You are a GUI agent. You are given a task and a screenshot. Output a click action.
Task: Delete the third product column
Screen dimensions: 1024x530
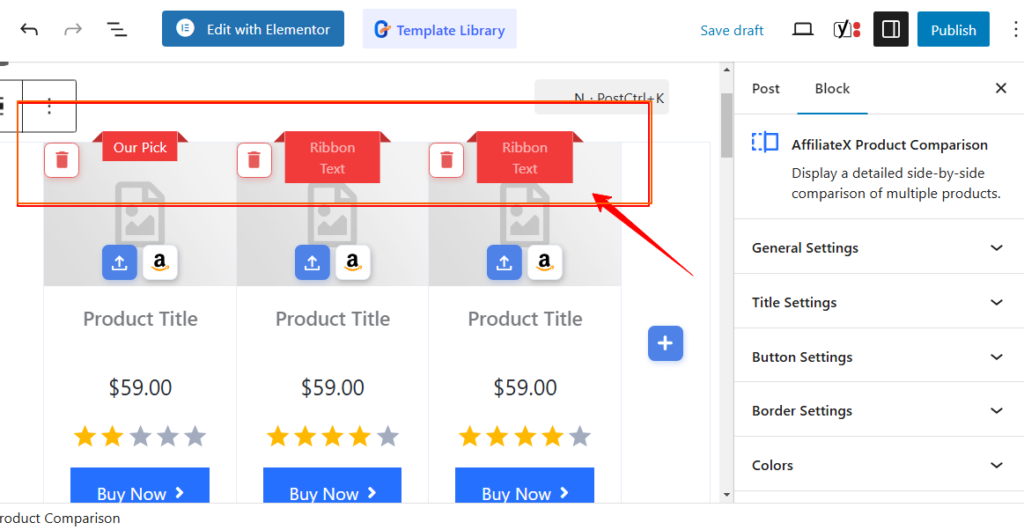446,160
